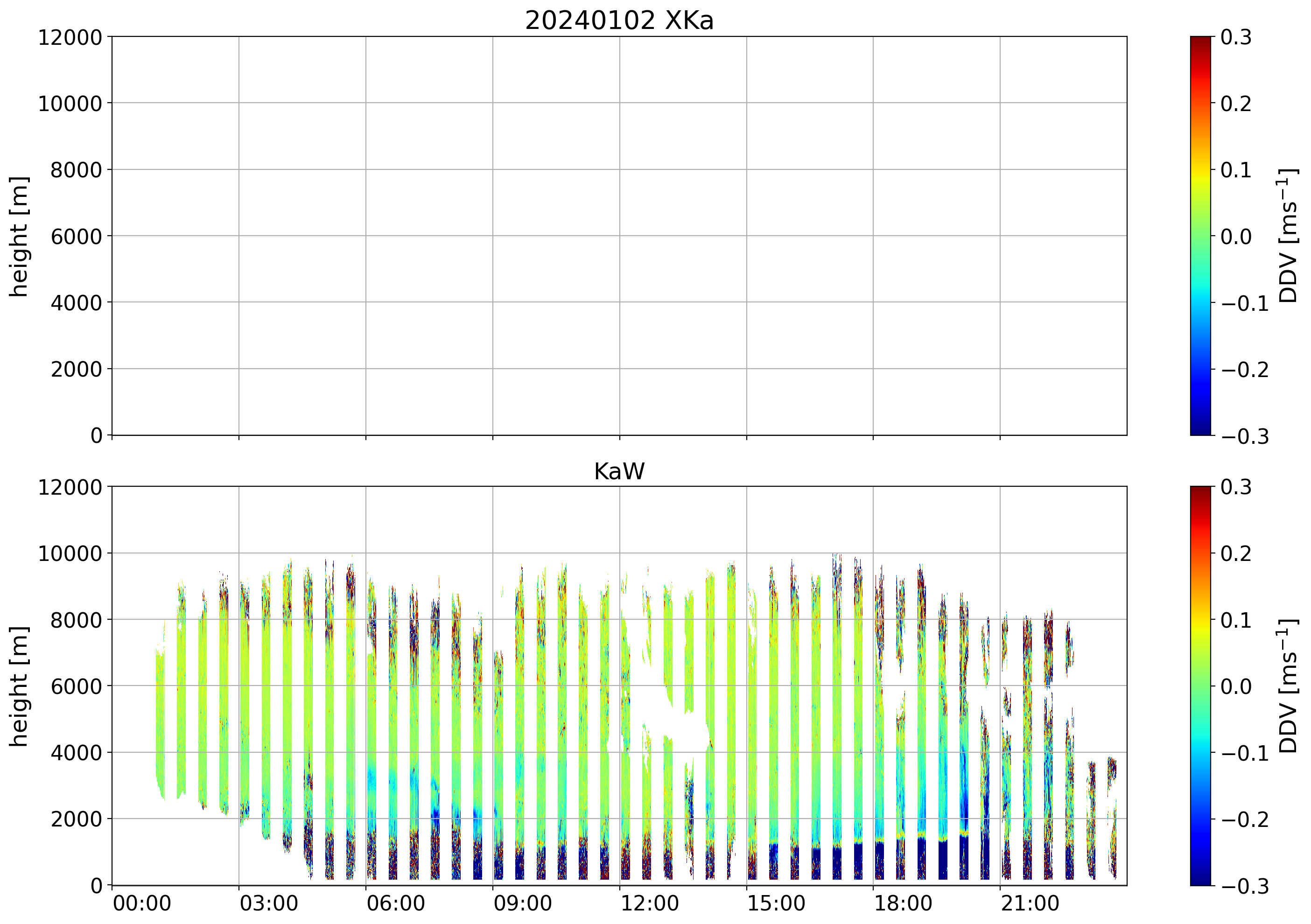The image size is (1311, 924).
Task: Click the 03:00 x-axis tick label
Action: click(268, 904)
